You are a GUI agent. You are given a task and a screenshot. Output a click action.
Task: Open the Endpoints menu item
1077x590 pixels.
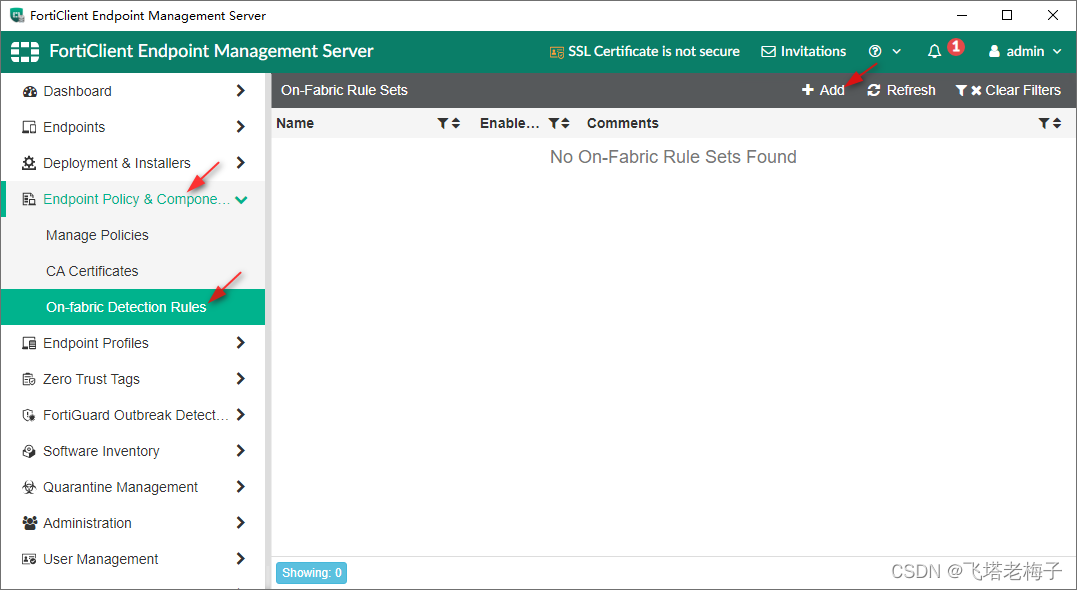(x=133, y=127)
